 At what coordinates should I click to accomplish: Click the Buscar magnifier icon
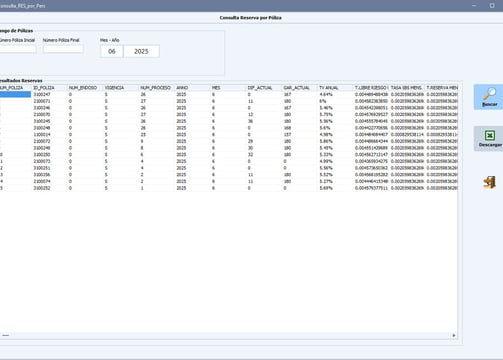click(489, 94)
